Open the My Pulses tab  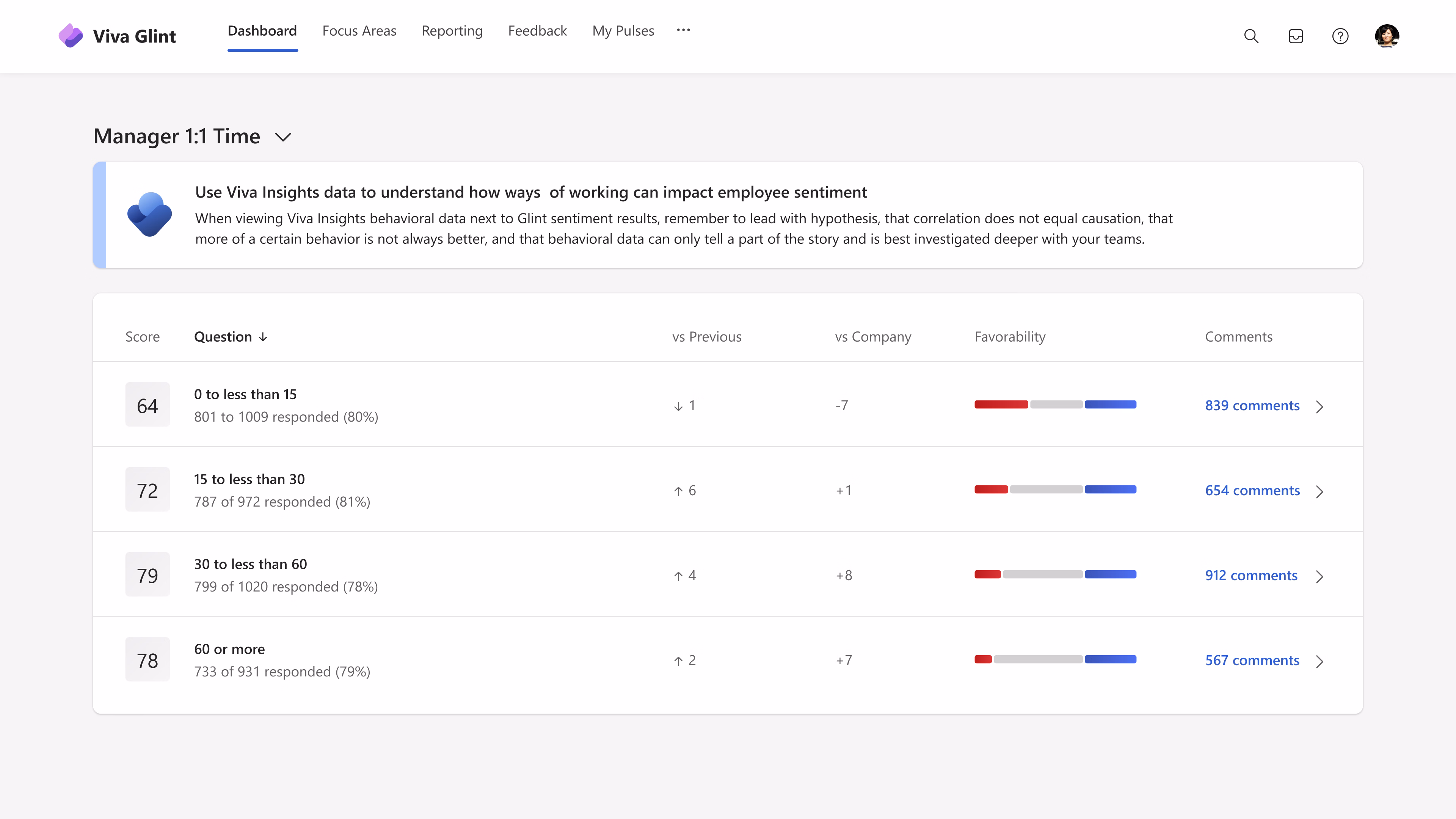[x=623, y=30]
